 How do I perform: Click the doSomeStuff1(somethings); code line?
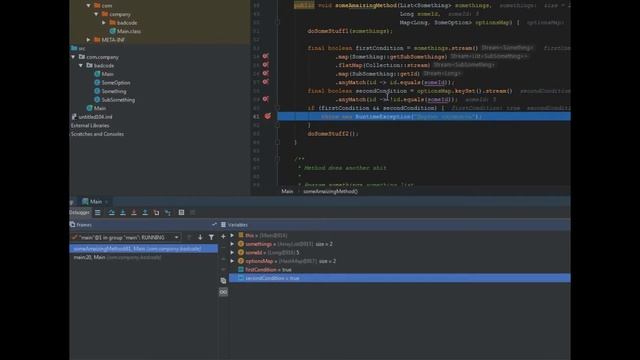350,31
